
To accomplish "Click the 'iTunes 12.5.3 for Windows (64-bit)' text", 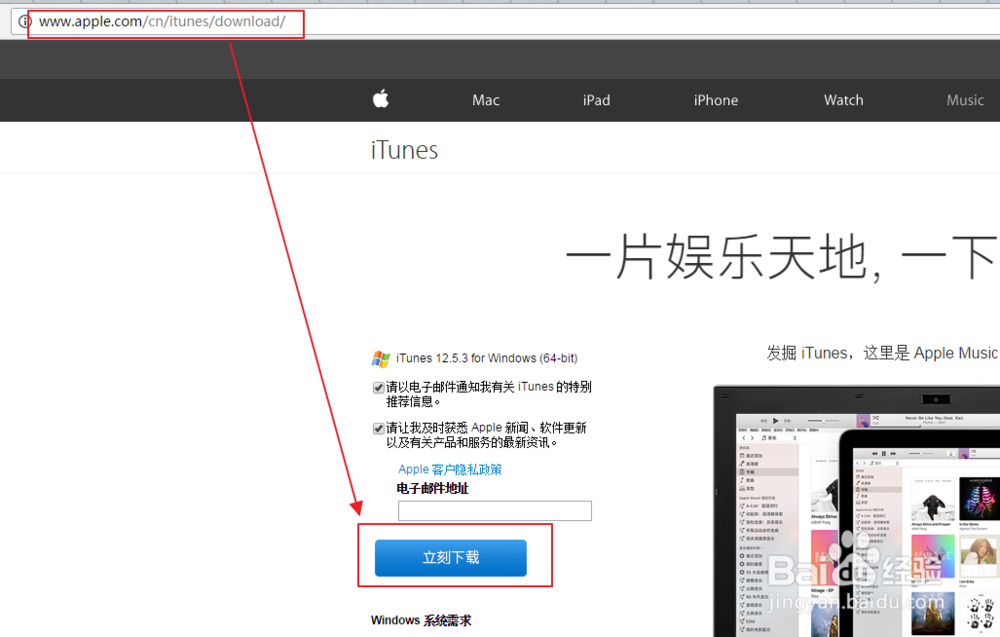I will [x=487, y=358].
